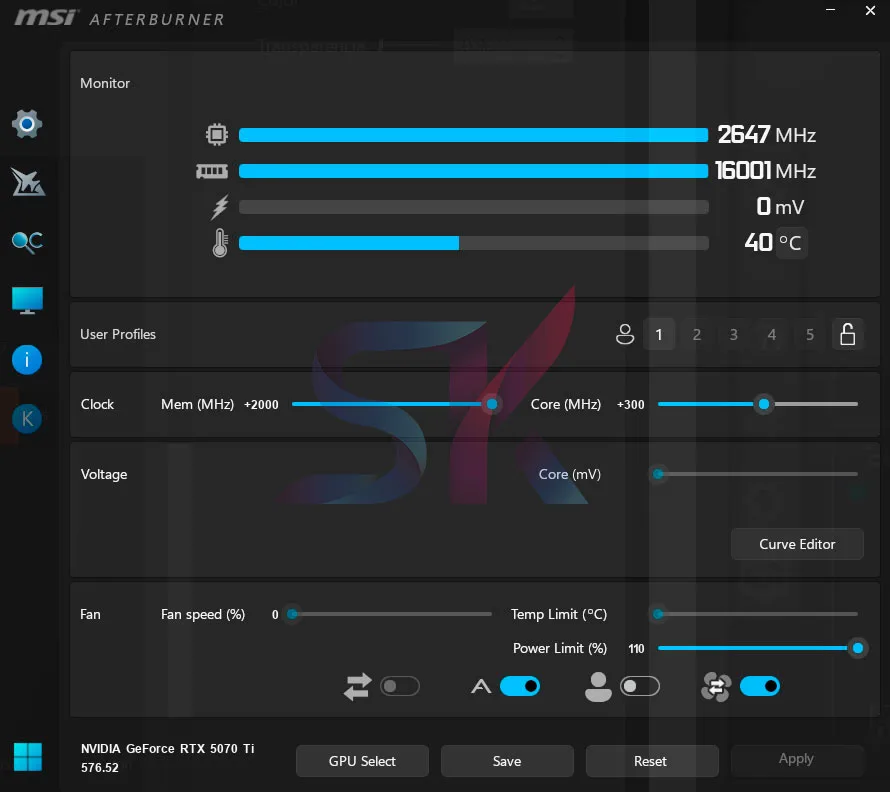
Task: Click the 16001 MHz memory clock reading
Action: point(765,171)
